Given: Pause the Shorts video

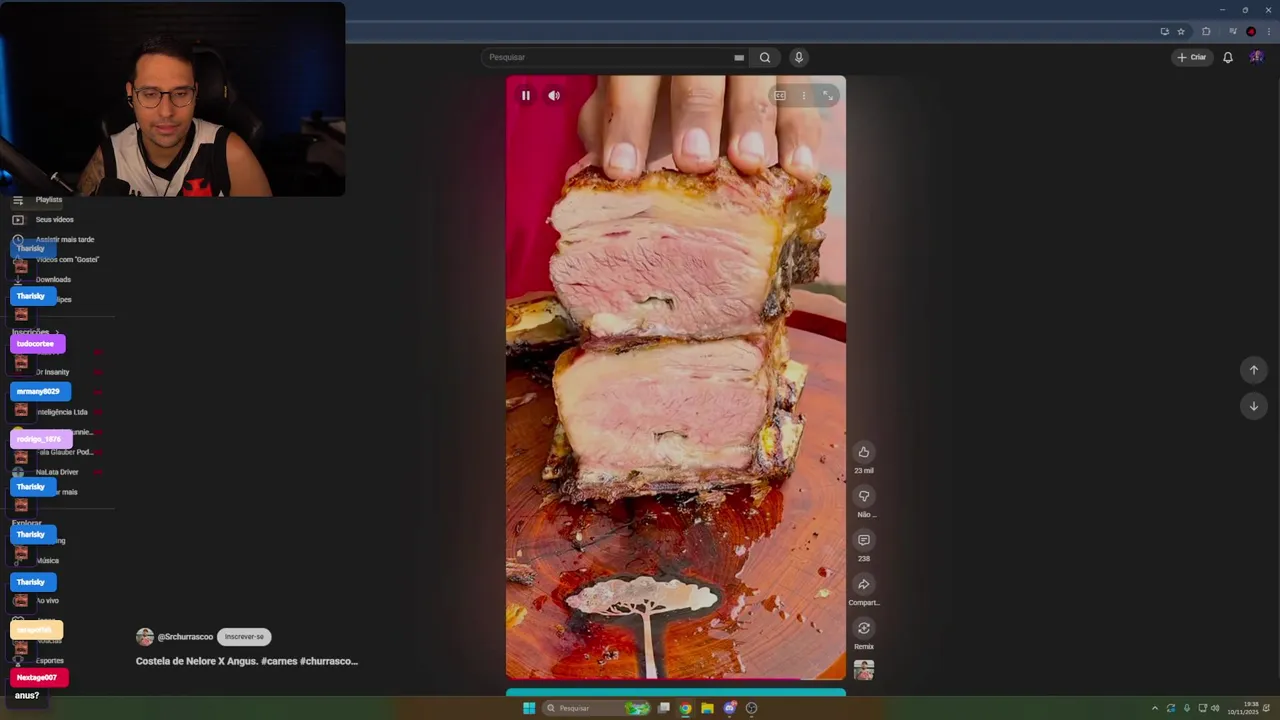Looking at the screenshot, I should [x=525, y=96].
